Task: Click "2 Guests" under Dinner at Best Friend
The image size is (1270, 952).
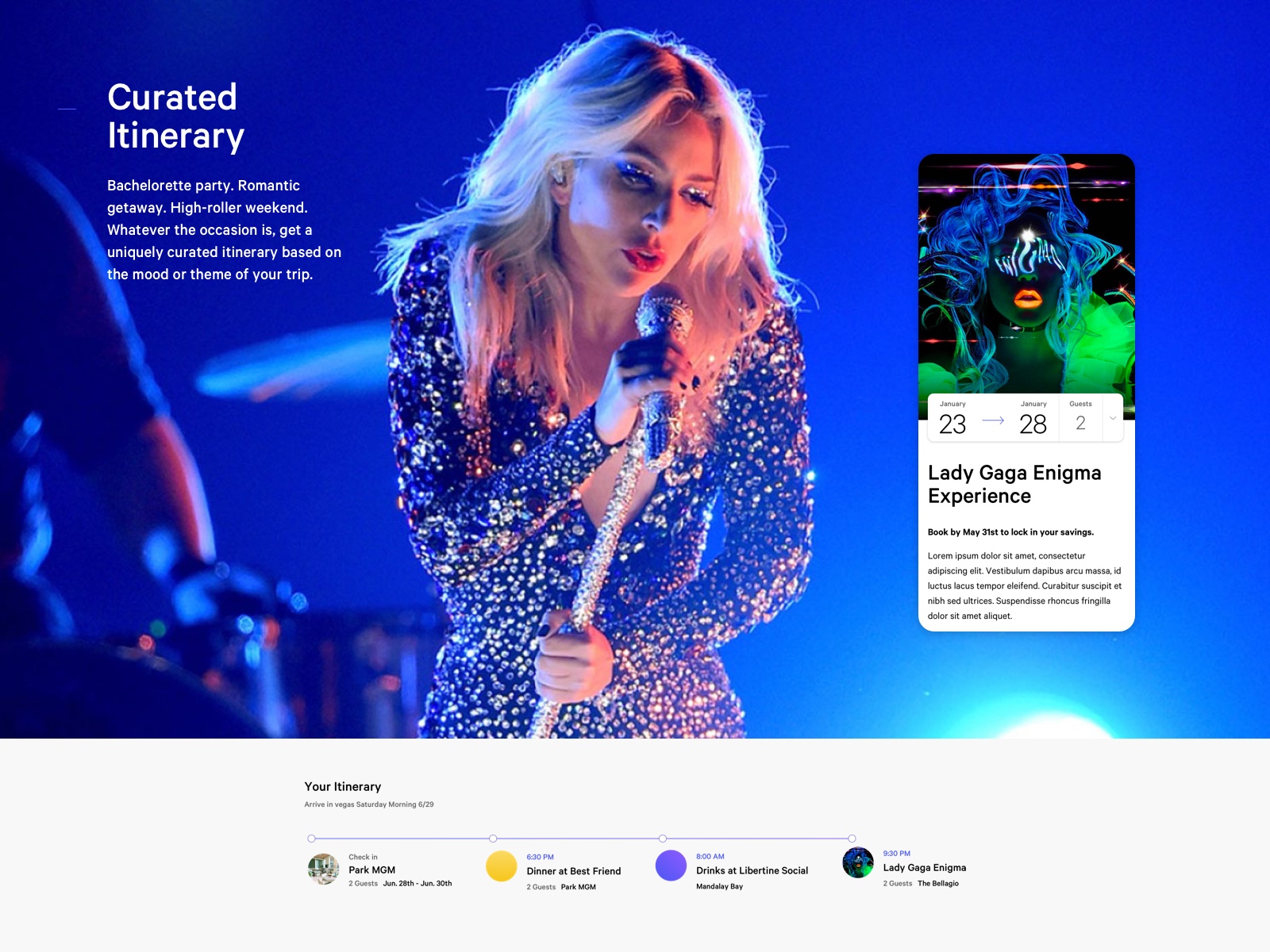Action: click(541, 887)
